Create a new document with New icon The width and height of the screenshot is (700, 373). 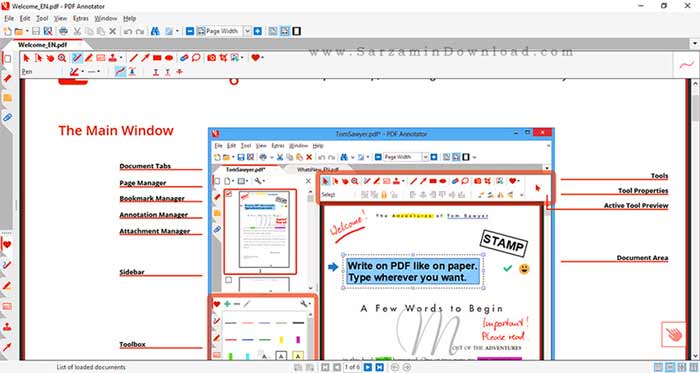click(x=7, y=31)
